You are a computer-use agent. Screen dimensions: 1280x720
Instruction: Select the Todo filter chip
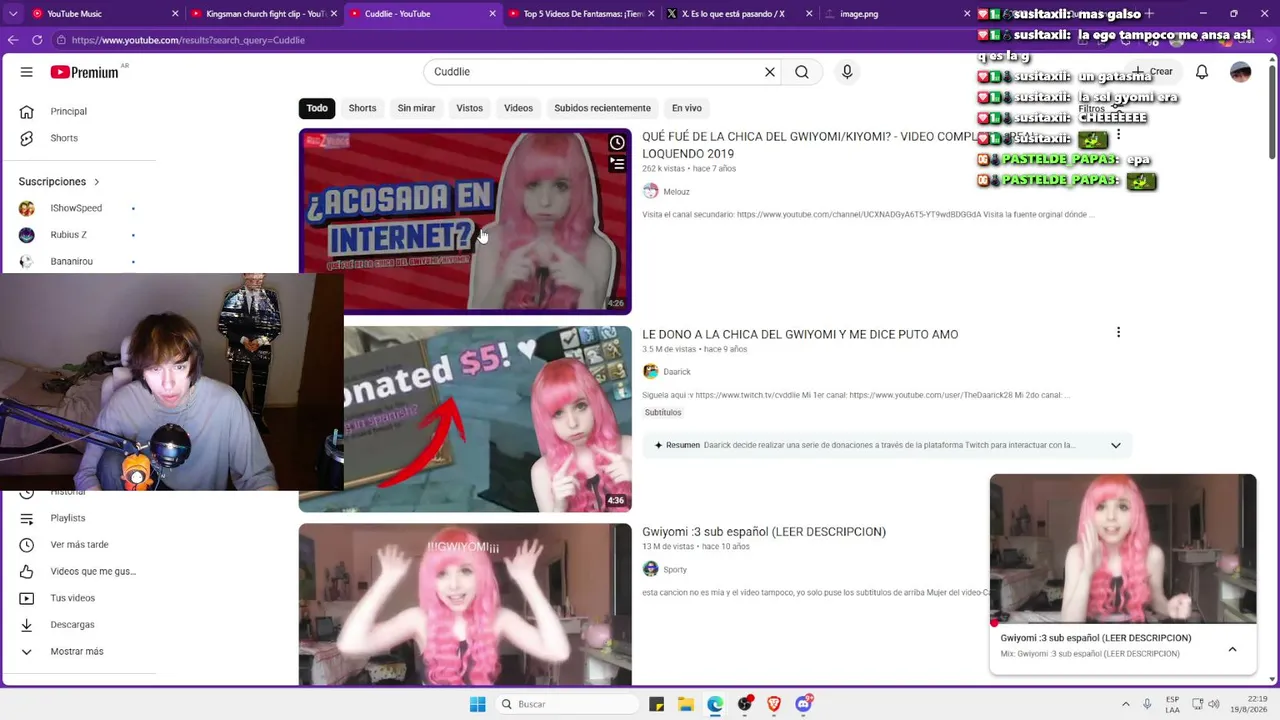point(317,108)
